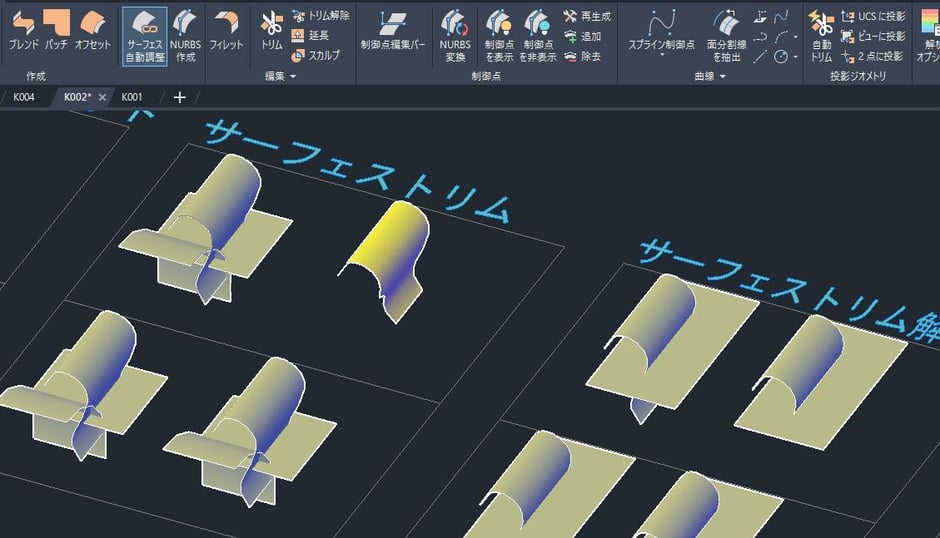Open 制御点編集バー (CV edit bar) tool
Viewport: 940px width, 538px height.
click(393, 29)
